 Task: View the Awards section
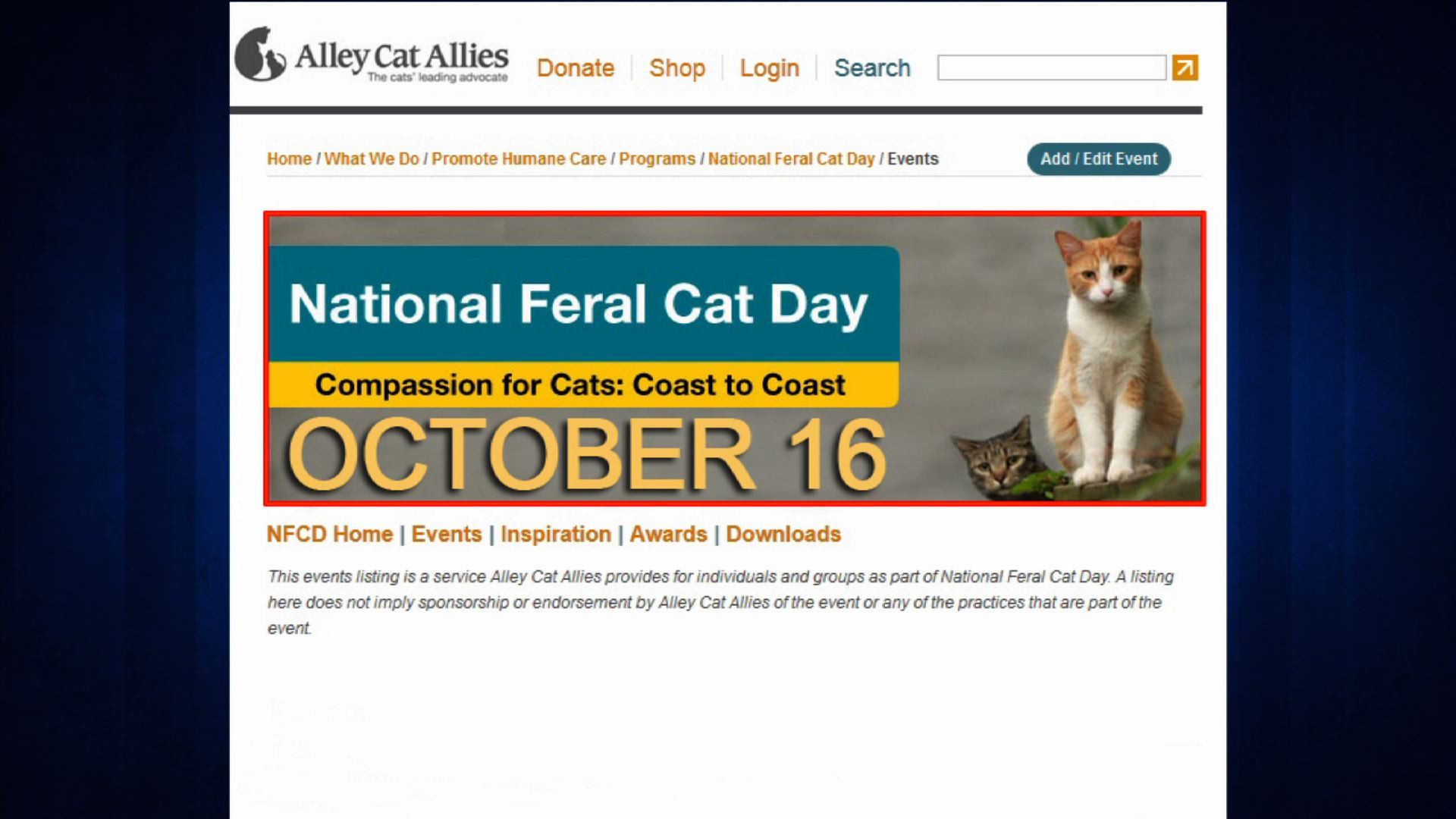[668, 535]
